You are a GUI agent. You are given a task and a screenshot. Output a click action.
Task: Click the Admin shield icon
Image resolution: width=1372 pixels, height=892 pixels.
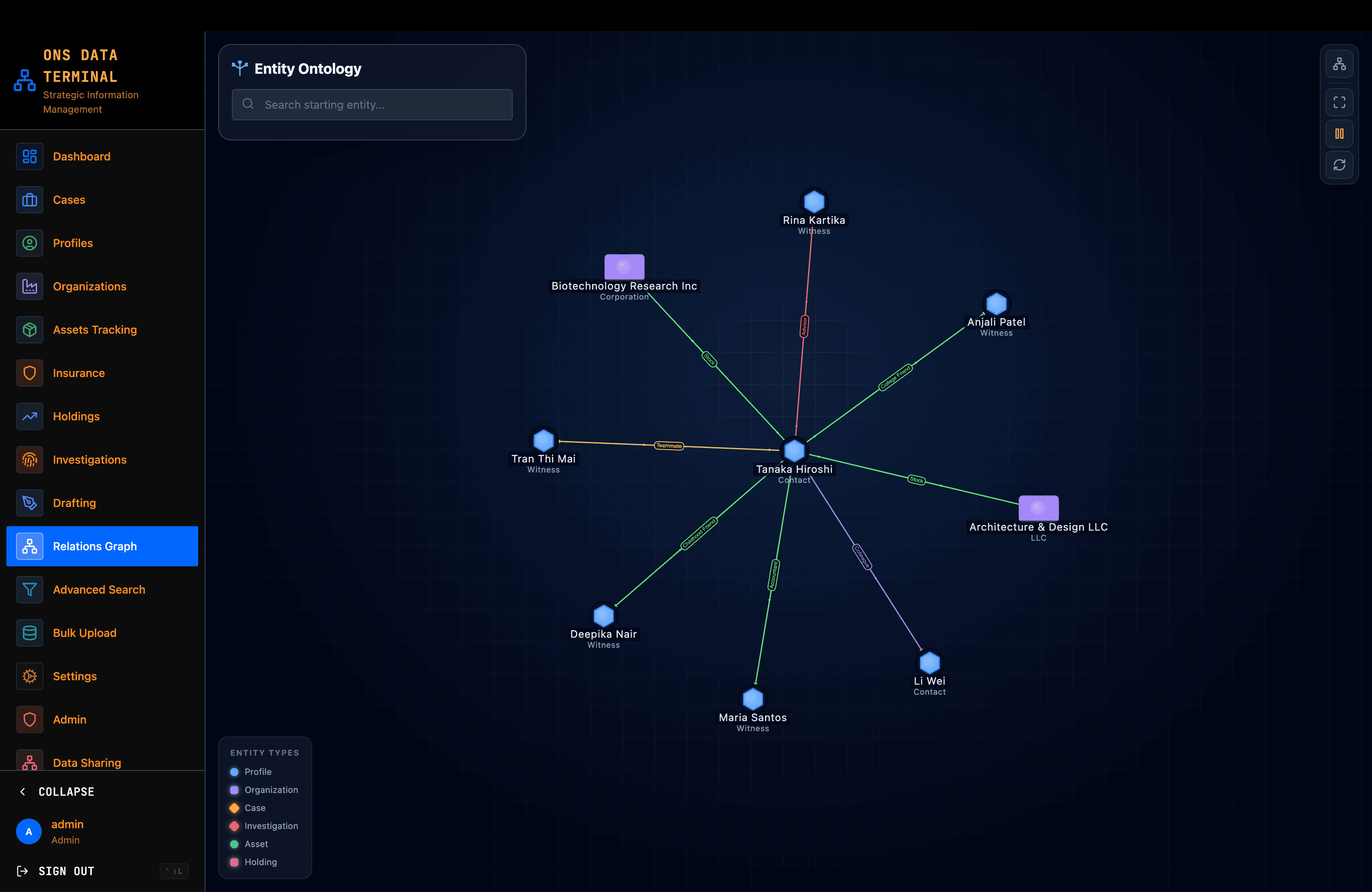29,719
